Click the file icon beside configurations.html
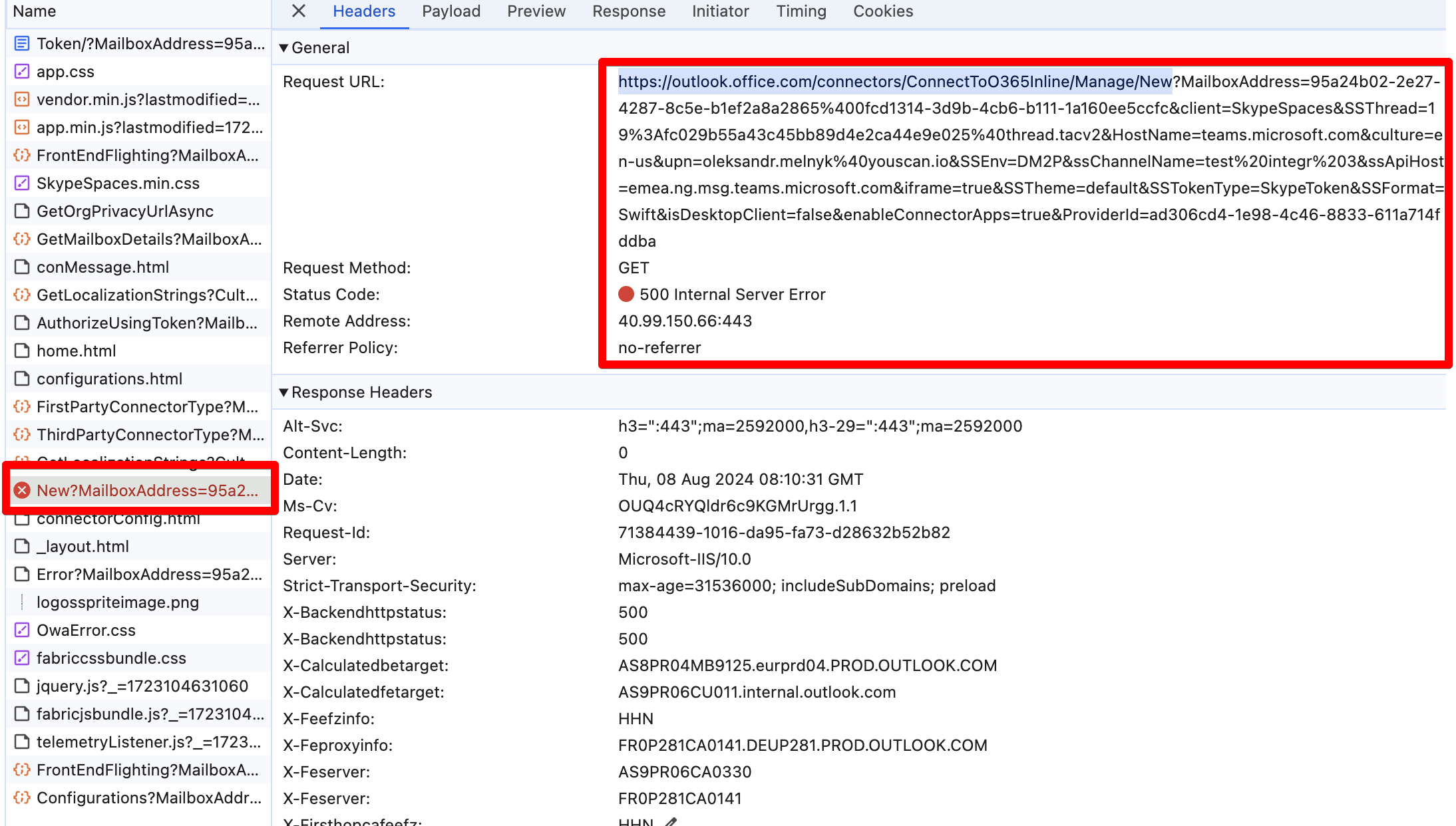This screenshot has width=1456, height=826. click(x=22, y=379)
